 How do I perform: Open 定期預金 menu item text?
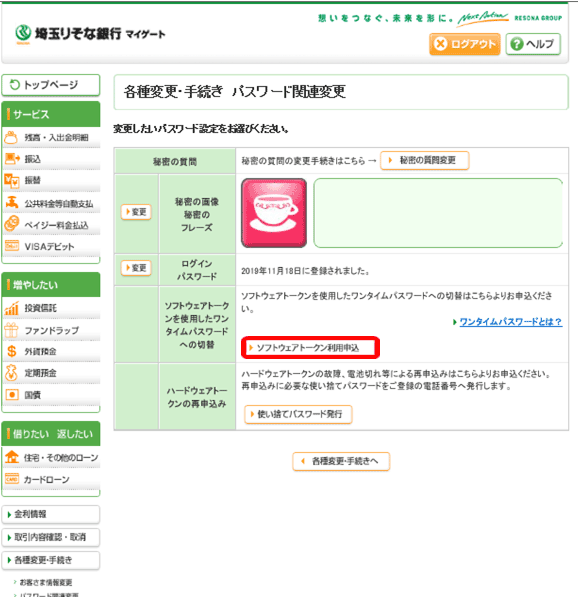(x=40, y=373)
